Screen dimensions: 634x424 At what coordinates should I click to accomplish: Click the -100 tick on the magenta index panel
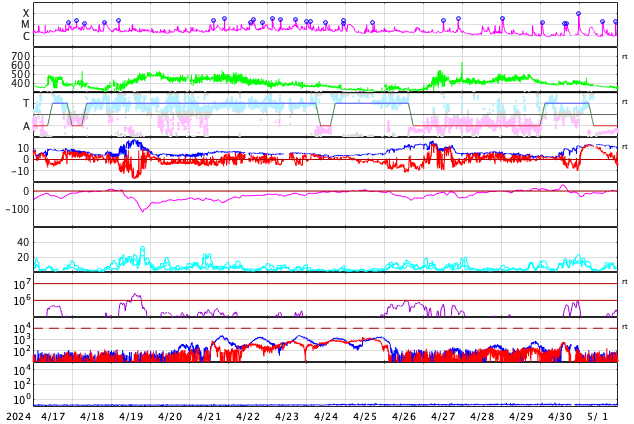pyautogui.click(x=17, y=209)
